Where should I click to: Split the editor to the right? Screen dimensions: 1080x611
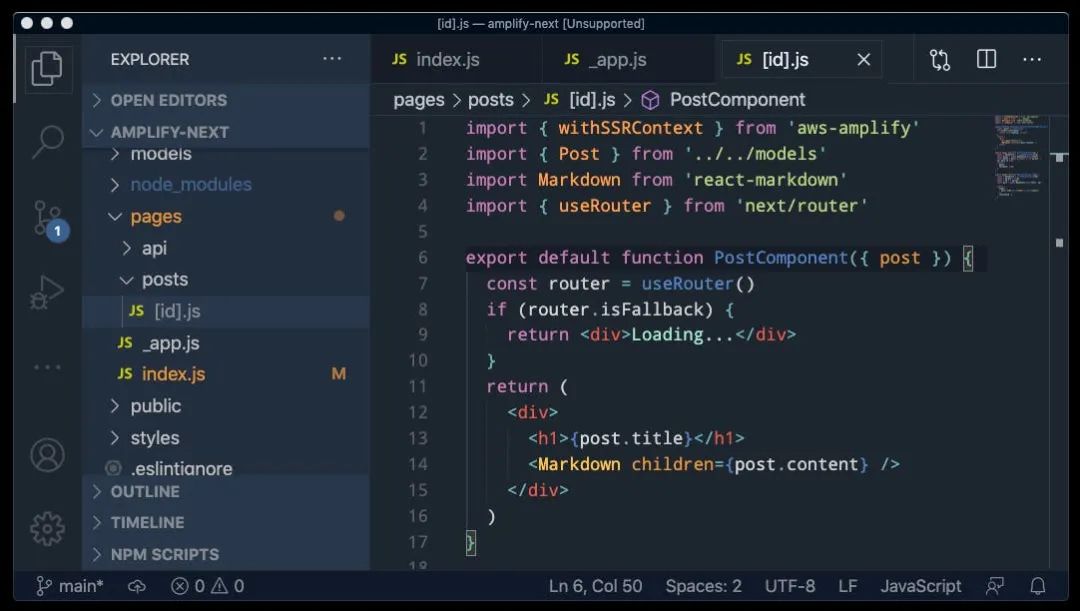(x=986, y=59)
